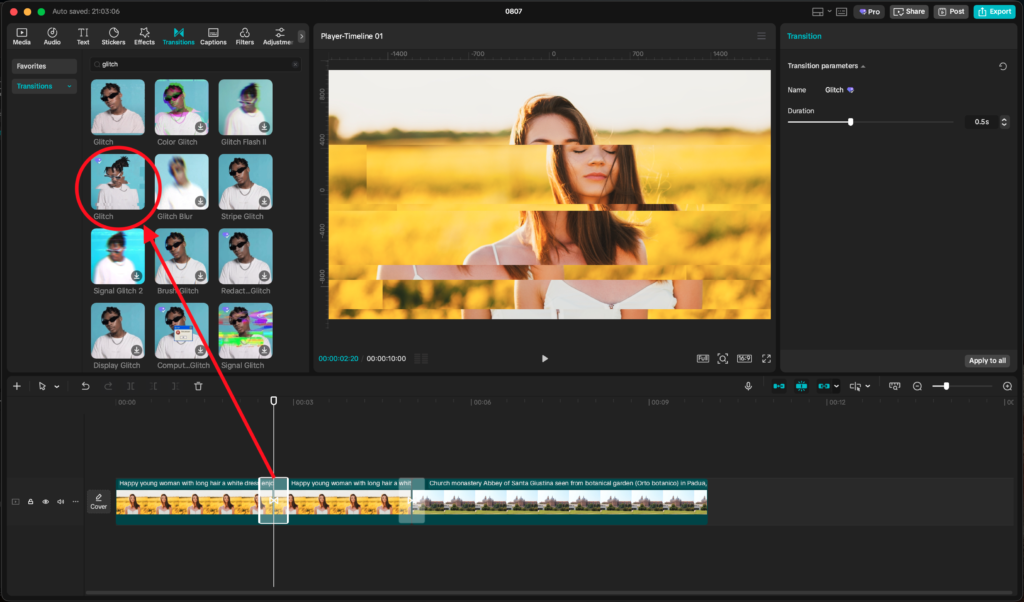This screenshot has width=1024, height=602.
Task: Redo the last action
Action: coord(108,386)
